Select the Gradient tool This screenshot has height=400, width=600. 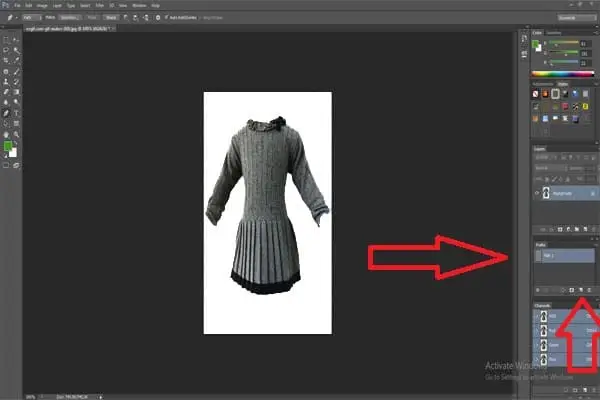[x=16, y=92]
